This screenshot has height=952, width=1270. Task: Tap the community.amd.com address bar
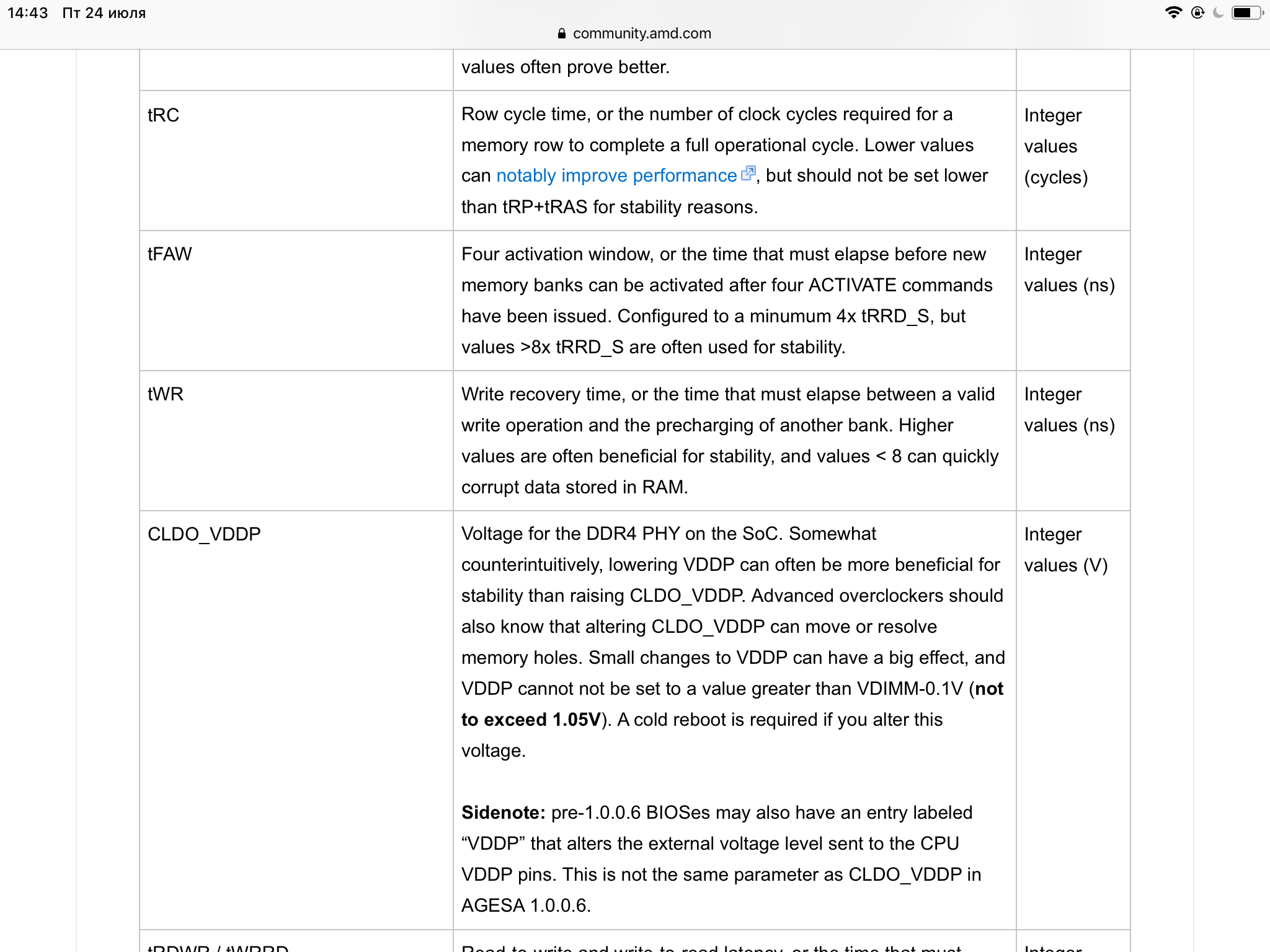pyautogui.click(x=641, y=33)
